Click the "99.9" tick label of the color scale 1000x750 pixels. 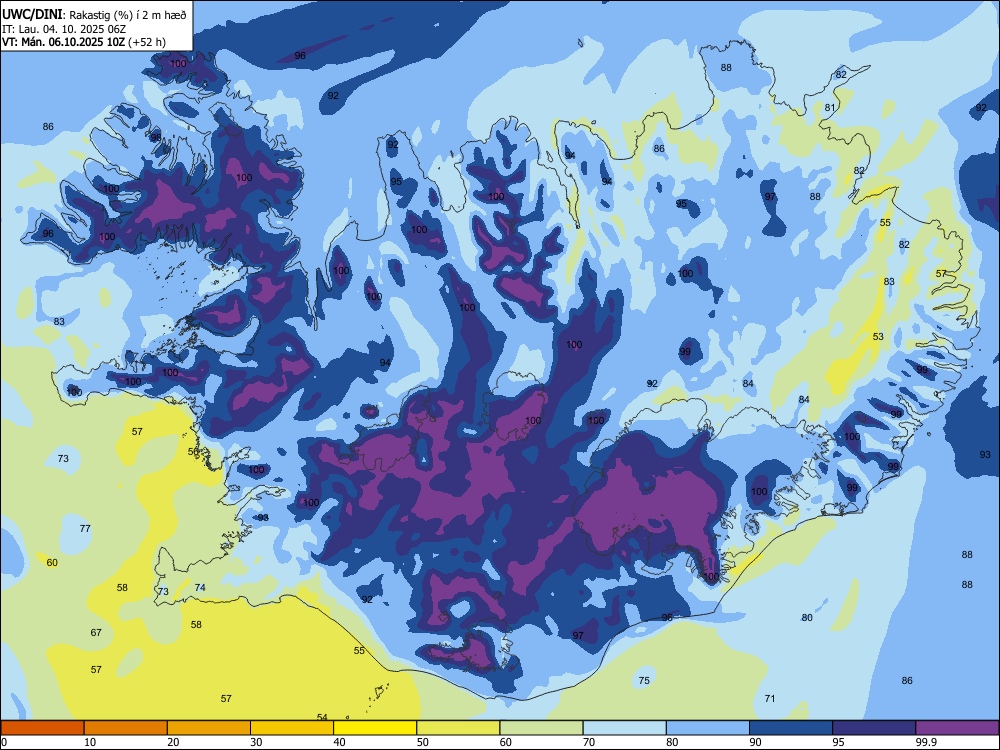(x=925, y=742)
